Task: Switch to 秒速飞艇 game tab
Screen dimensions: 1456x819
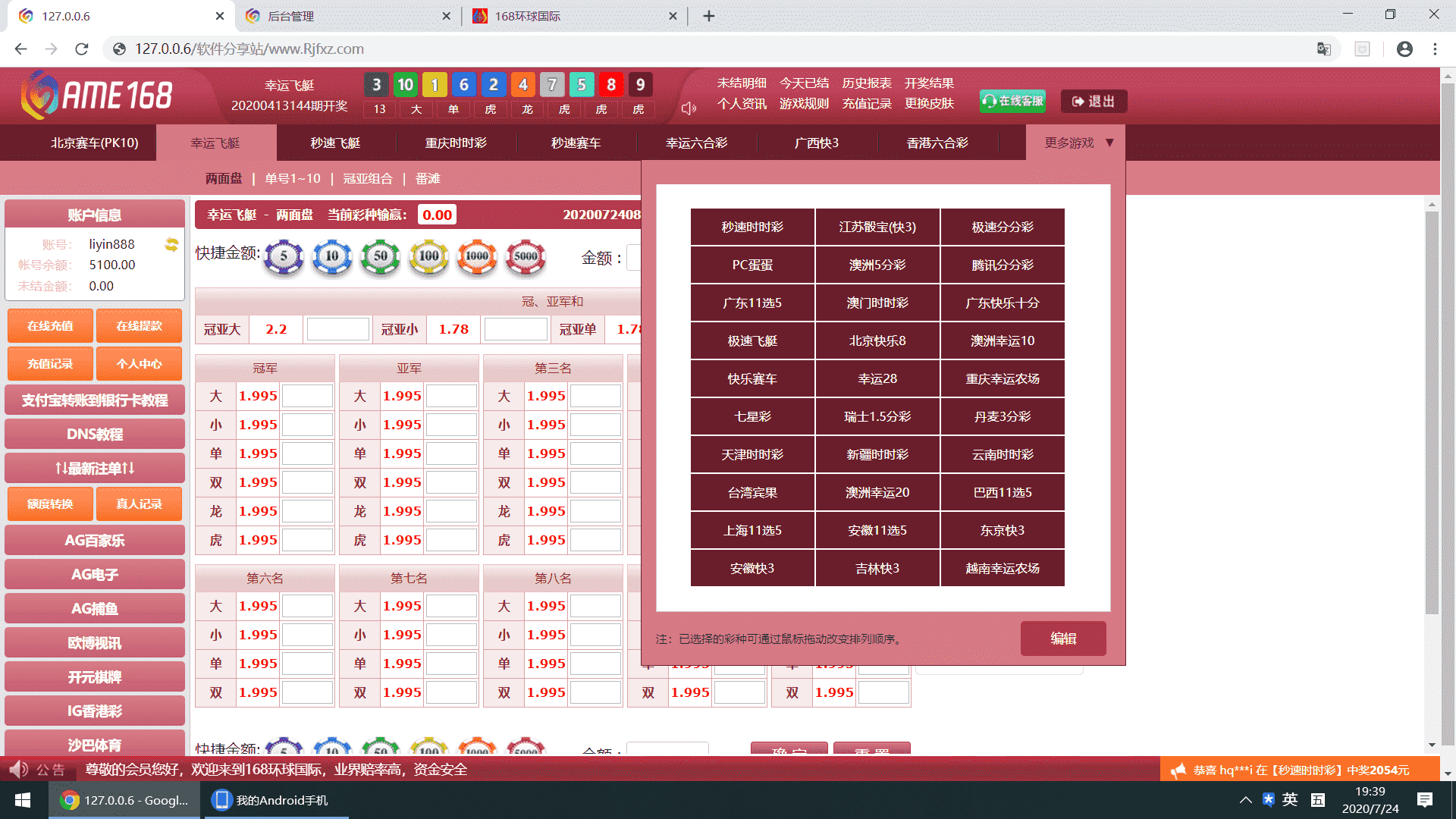Action: 335,143
